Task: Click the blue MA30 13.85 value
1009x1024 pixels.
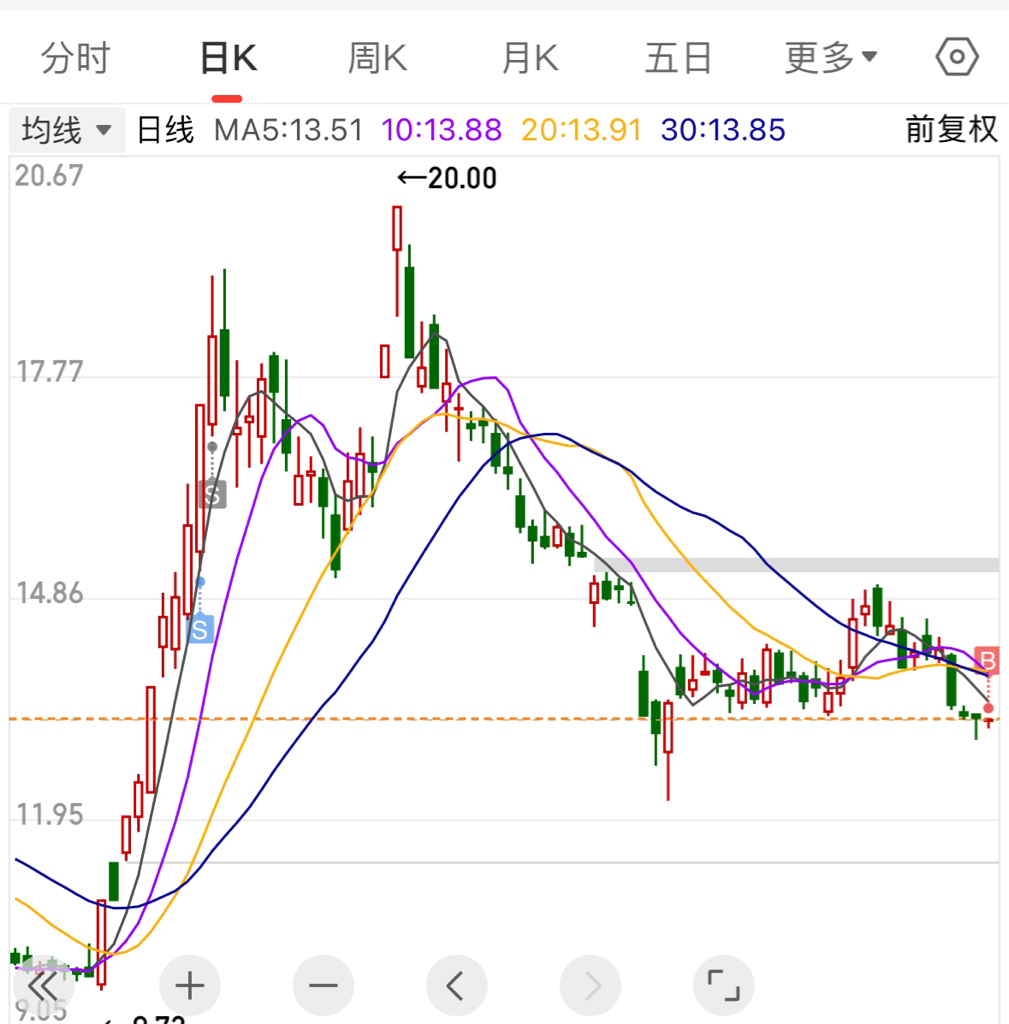Action: click(723, 130)
